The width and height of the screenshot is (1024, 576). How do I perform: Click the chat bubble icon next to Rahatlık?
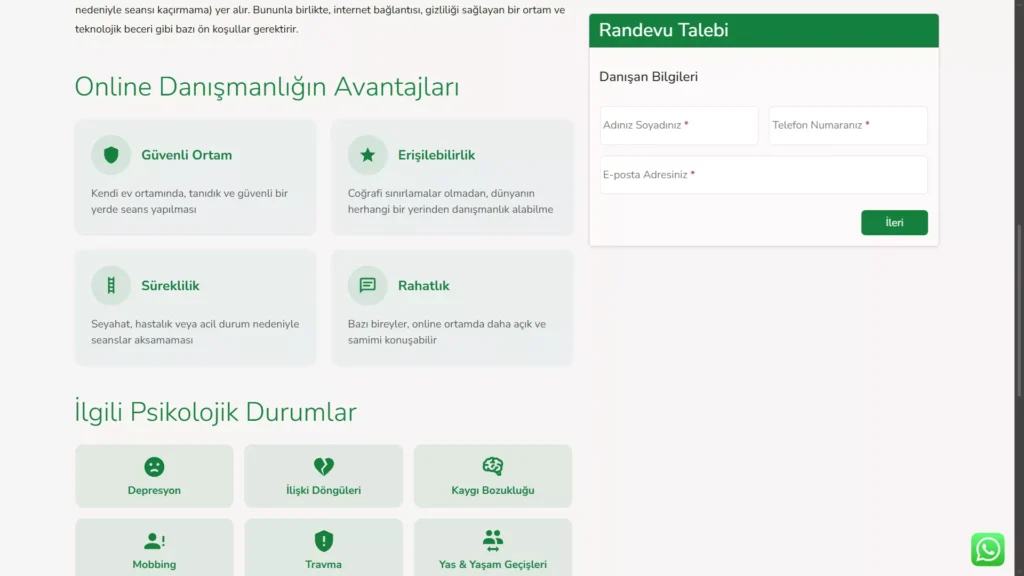pos(367,284)
